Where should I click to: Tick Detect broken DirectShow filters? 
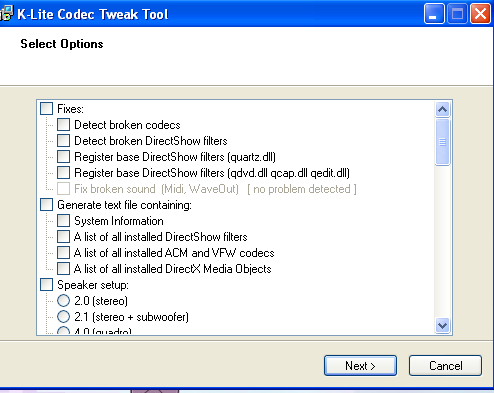pos(63,141)
